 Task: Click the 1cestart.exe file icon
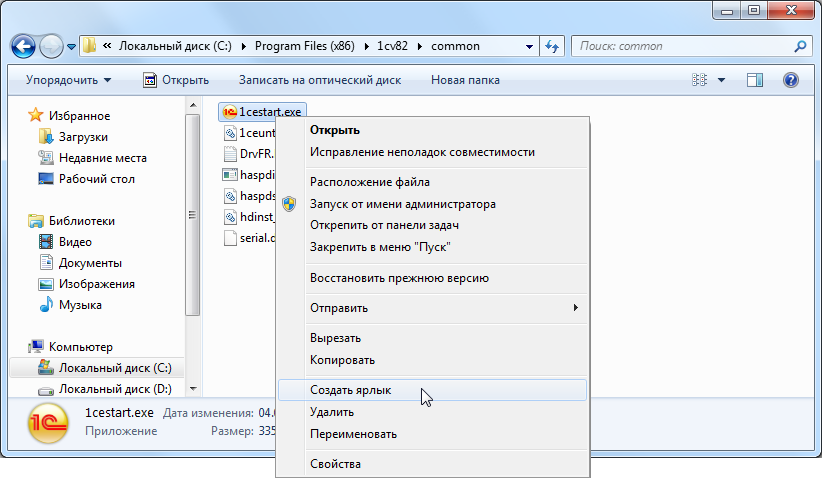(x=230, y=111)
